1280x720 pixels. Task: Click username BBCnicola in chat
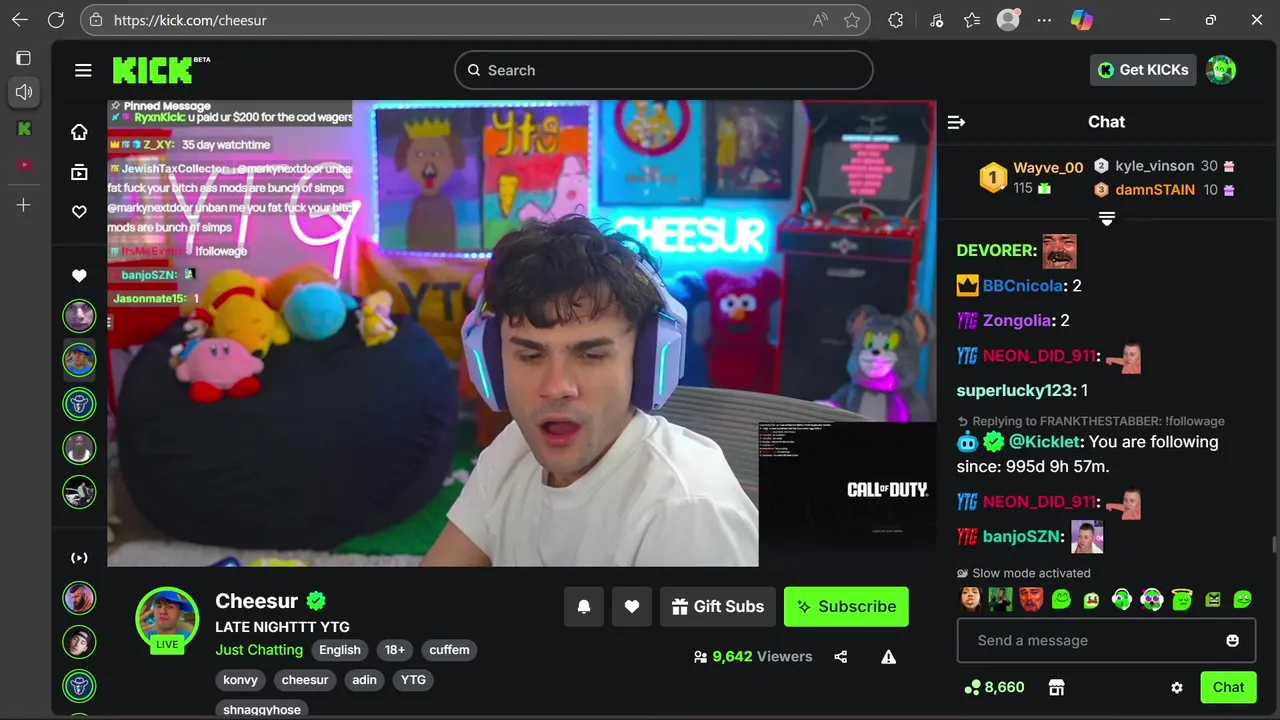(1023, 286)
